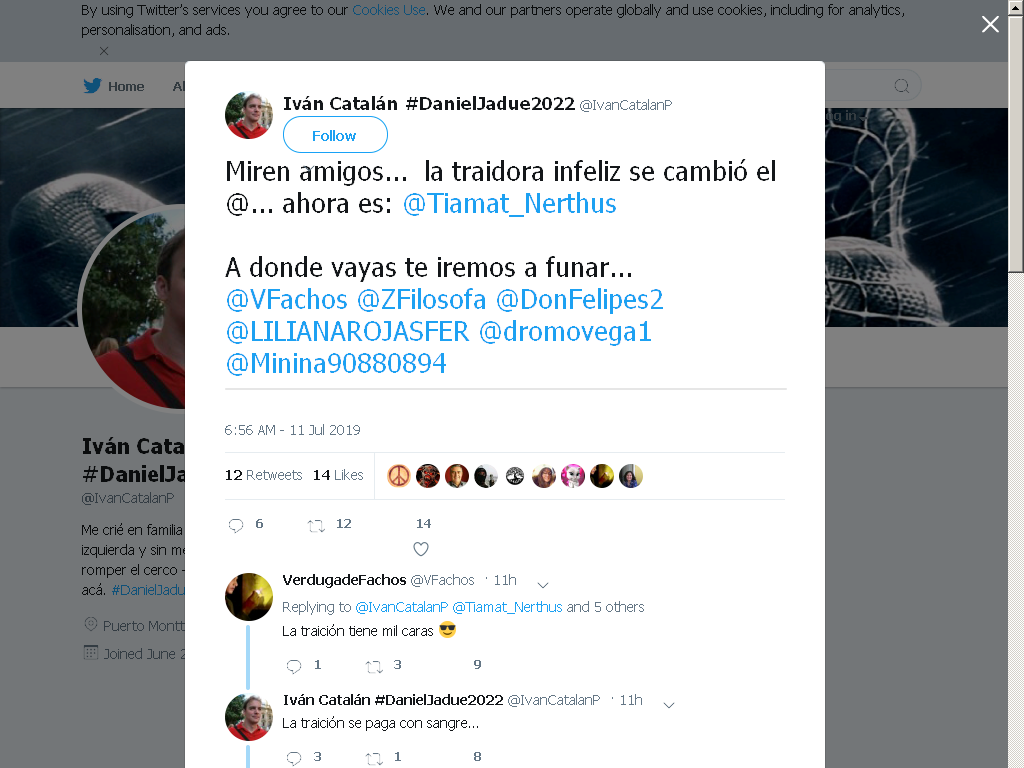Open the @Tiamat_Nerthus mention in tweet
This screenshot has width=1024, height=768.
tap(509, 204)
